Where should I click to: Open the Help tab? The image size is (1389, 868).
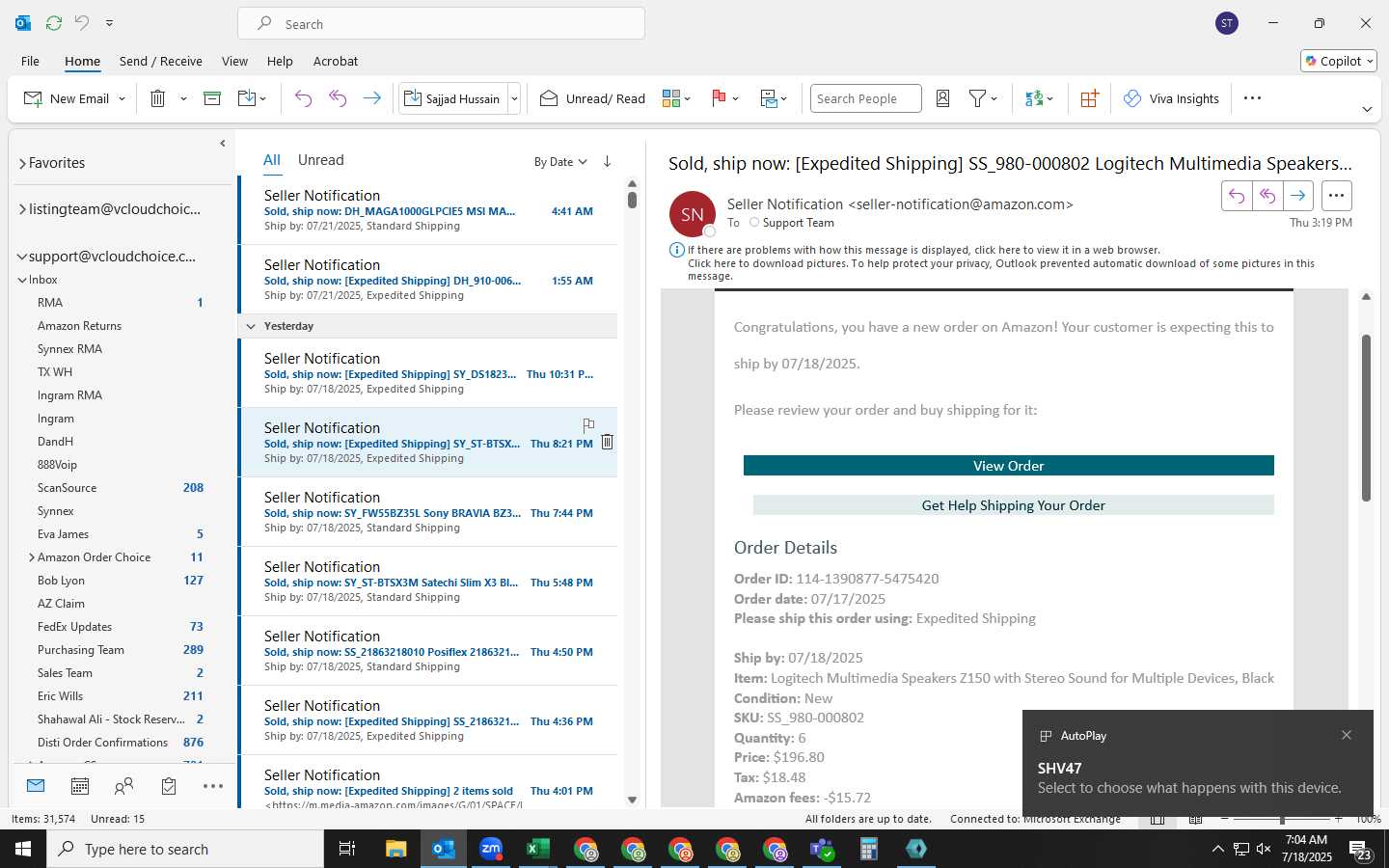click(x=280, y=61)
